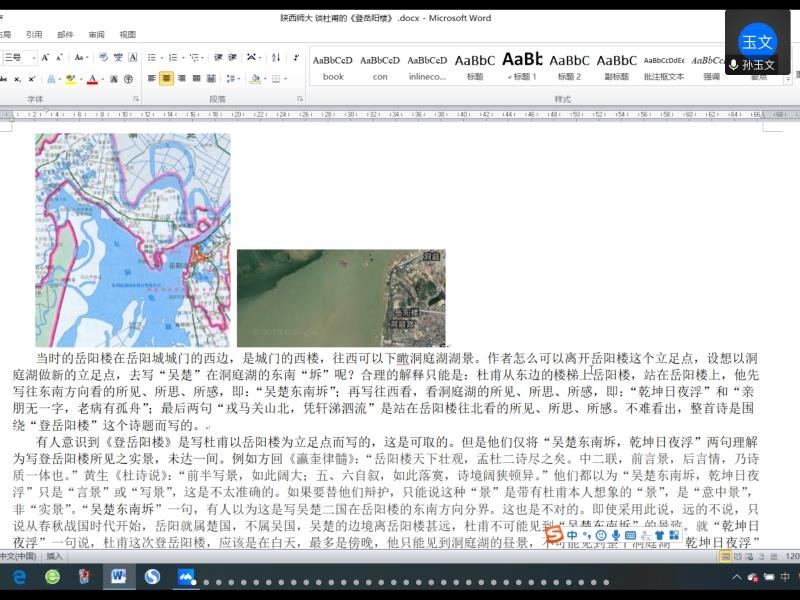Click the Sogou input method S icon
Viewport: 800px width, 600px height.
[553, 536]
